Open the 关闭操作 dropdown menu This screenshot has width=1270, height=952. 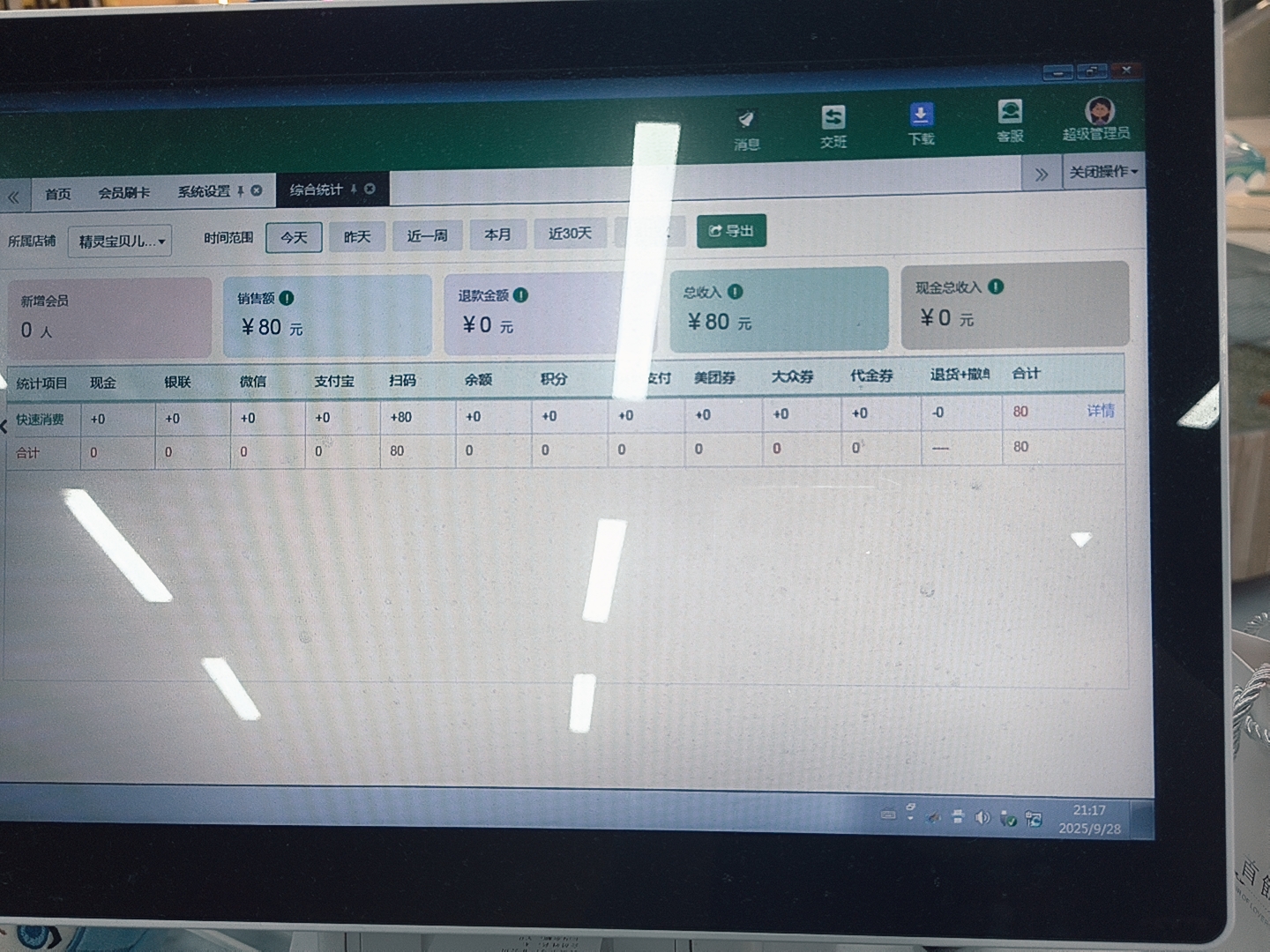click(x=1102, y=172)
